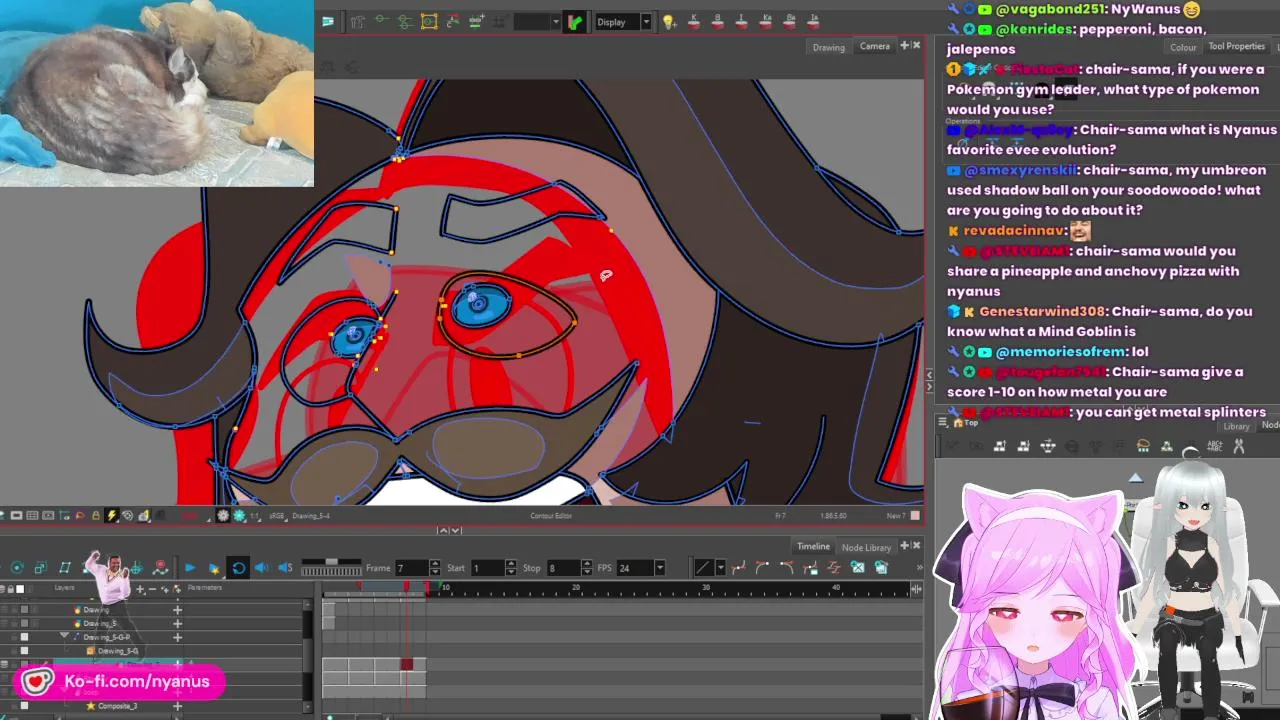The width and height of the screenshot is (1280, 720).
Task: Click the red 'B' deformation icon
Action: 718,22
